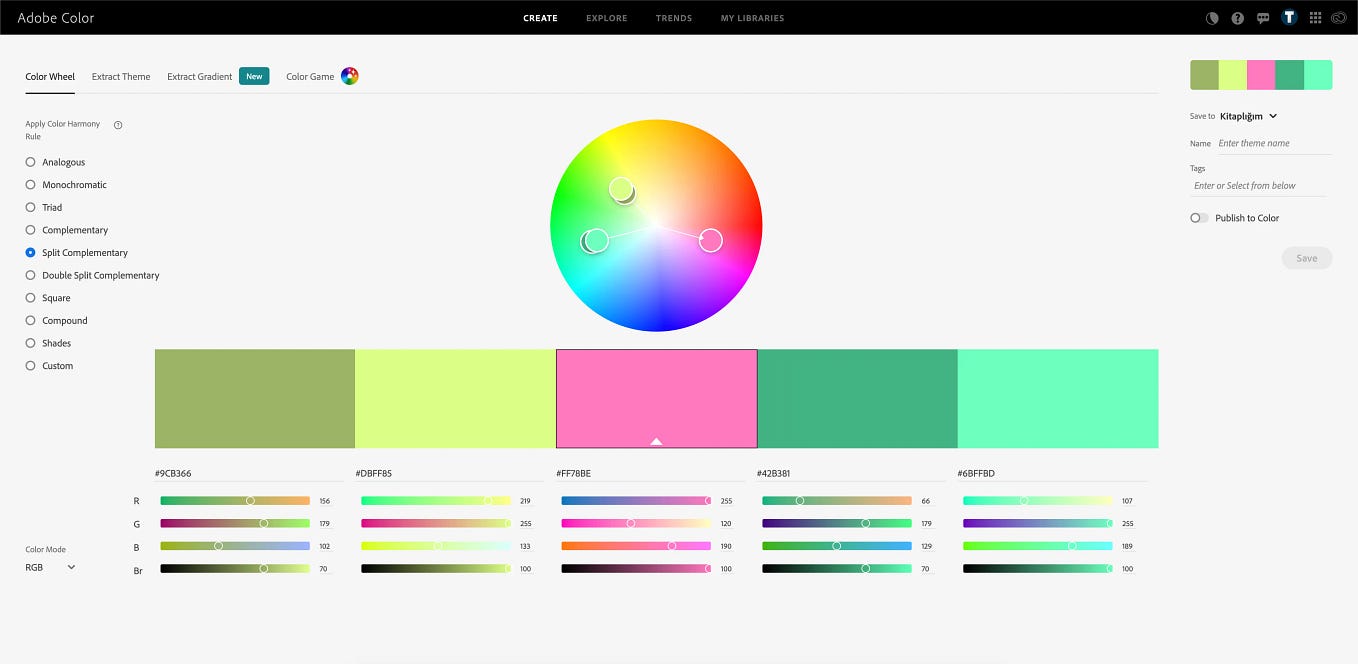
Task: Enable the Publish to Color toggle
Action: pyautogui.click(x=1199, y=217)
